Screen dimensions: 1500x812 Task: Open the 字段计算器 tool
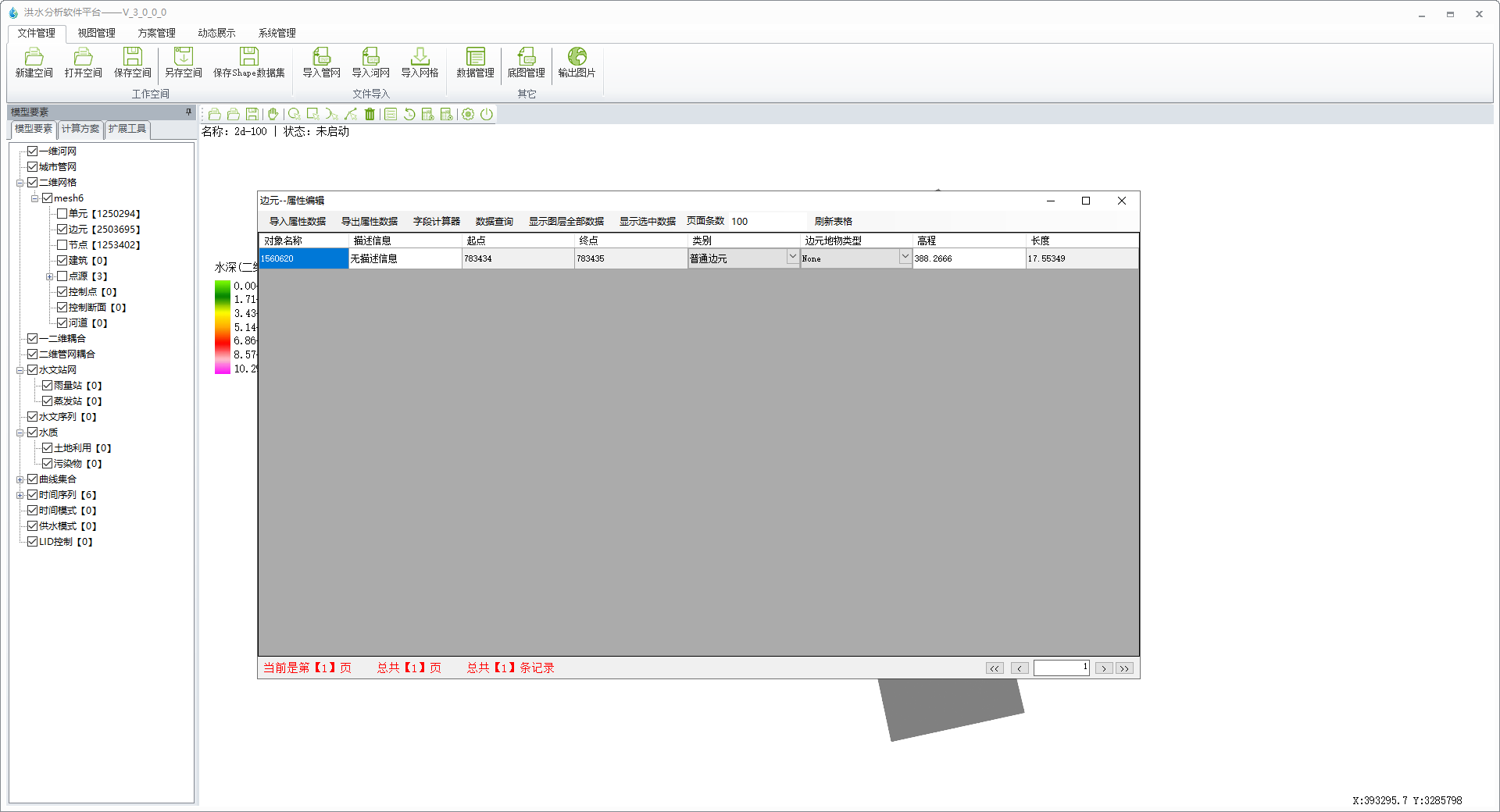(x=437, y=222)
